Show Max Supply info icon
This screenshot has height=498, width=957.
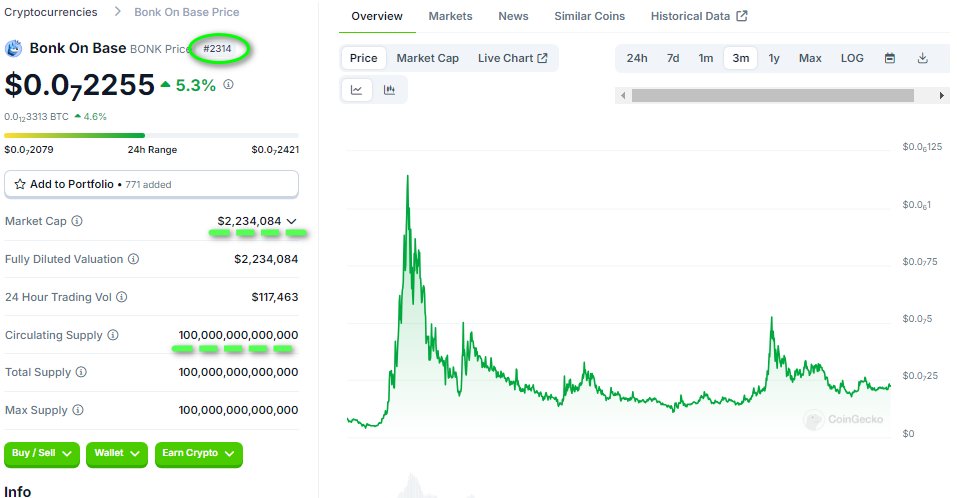click(x=78, y=410)
